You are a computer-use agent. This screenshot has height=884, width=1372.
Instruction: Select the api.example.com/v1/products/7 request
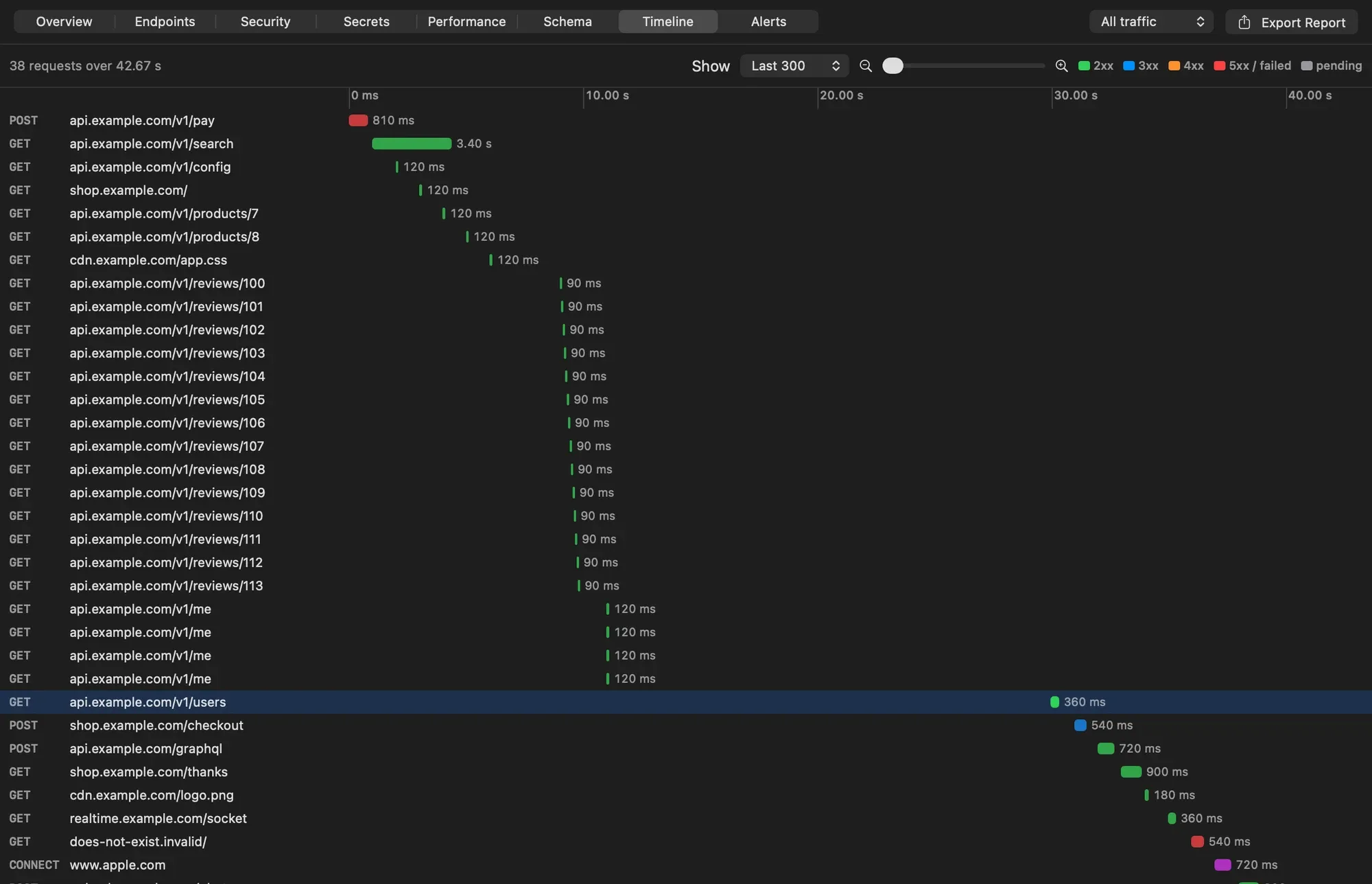pyautogui.click(x=686, y=213)
